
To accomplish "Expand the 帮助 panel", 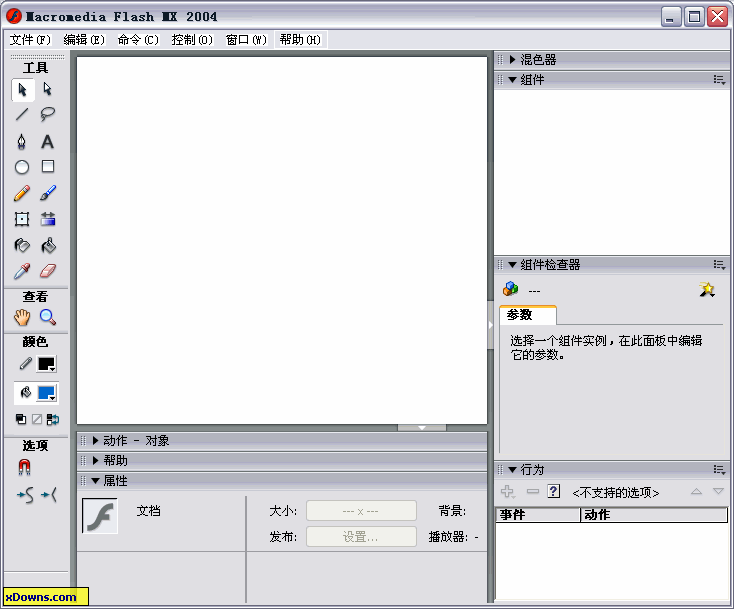I will [x=95, y=461].
